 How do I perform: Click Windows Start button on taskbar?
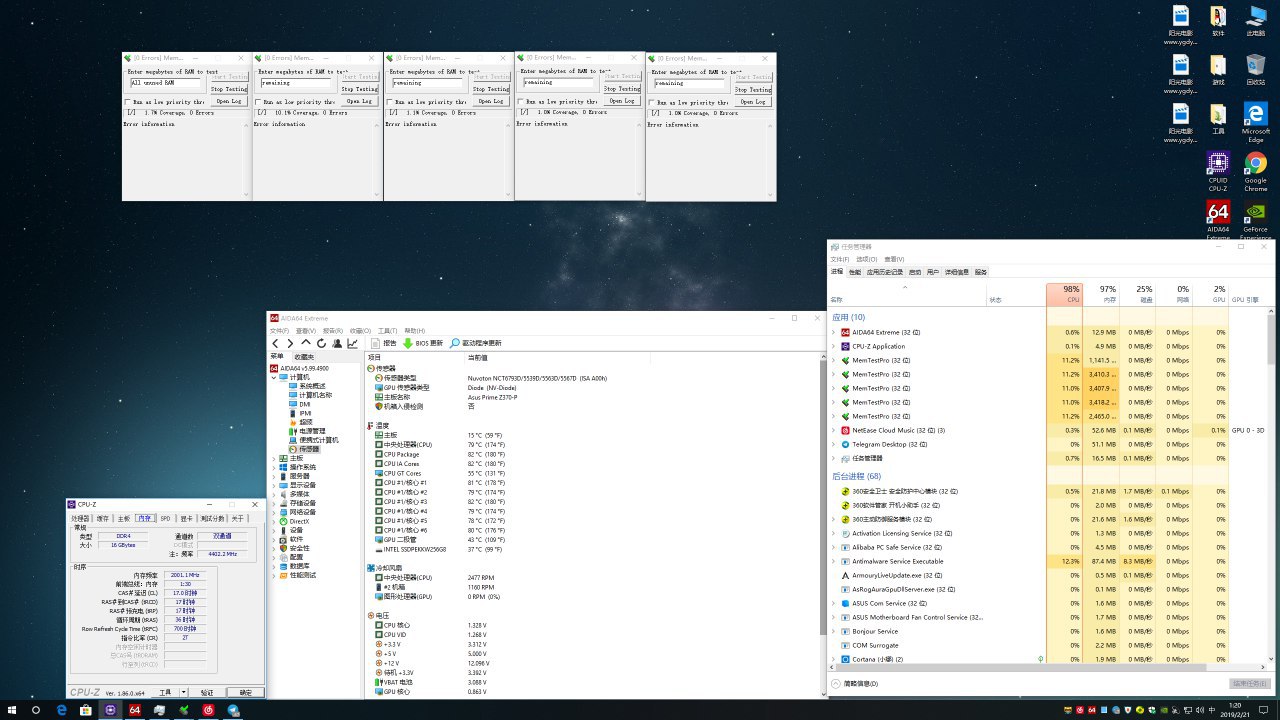11,710
